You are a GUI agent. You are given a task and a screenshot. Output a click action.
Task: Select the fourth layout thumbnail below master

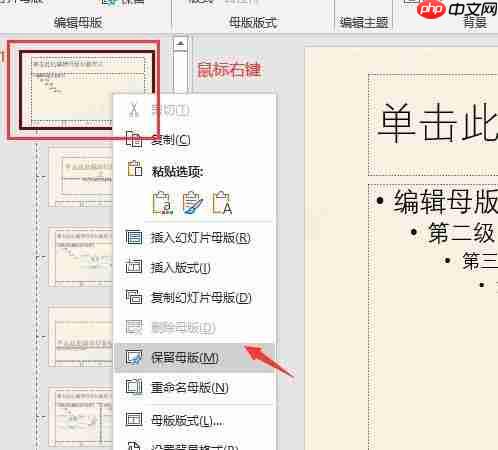click(x=80, y=417)
